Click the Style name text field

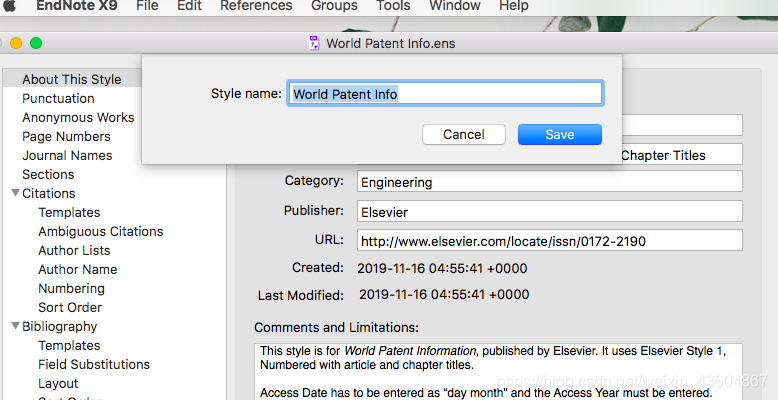point(445,93)
